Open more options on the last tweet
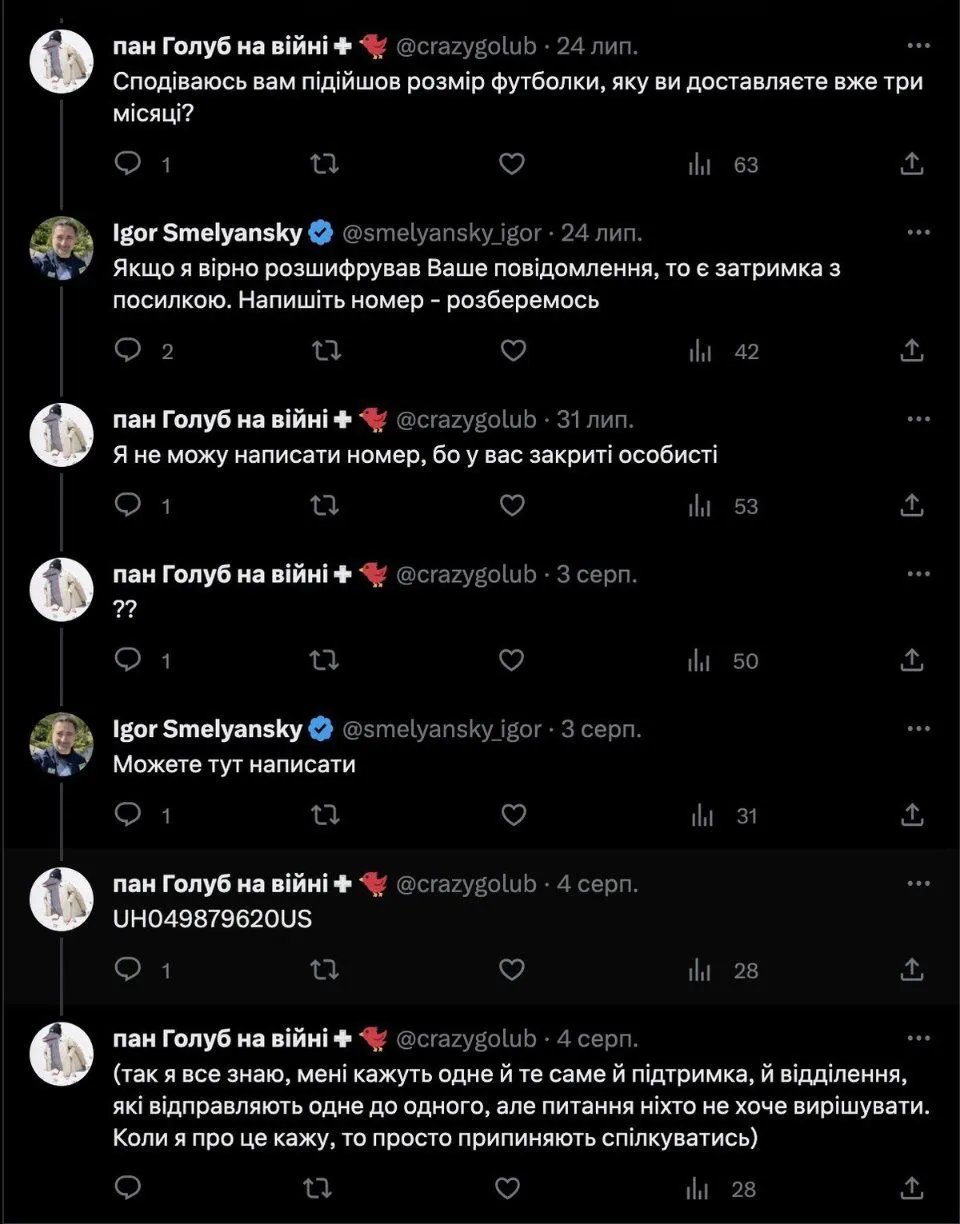Viewport: 960px width, 1224px height. 918,1040
